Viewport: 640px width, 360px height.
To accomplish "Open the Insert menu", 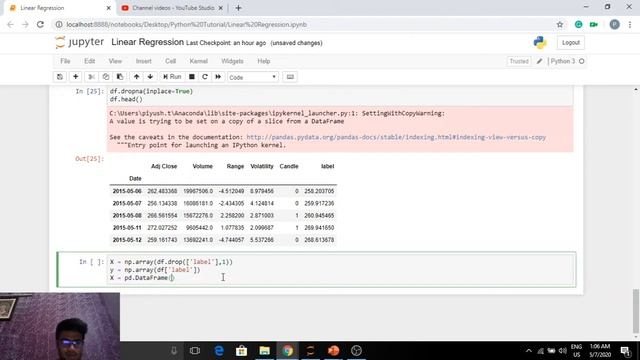I will point(144,61).
